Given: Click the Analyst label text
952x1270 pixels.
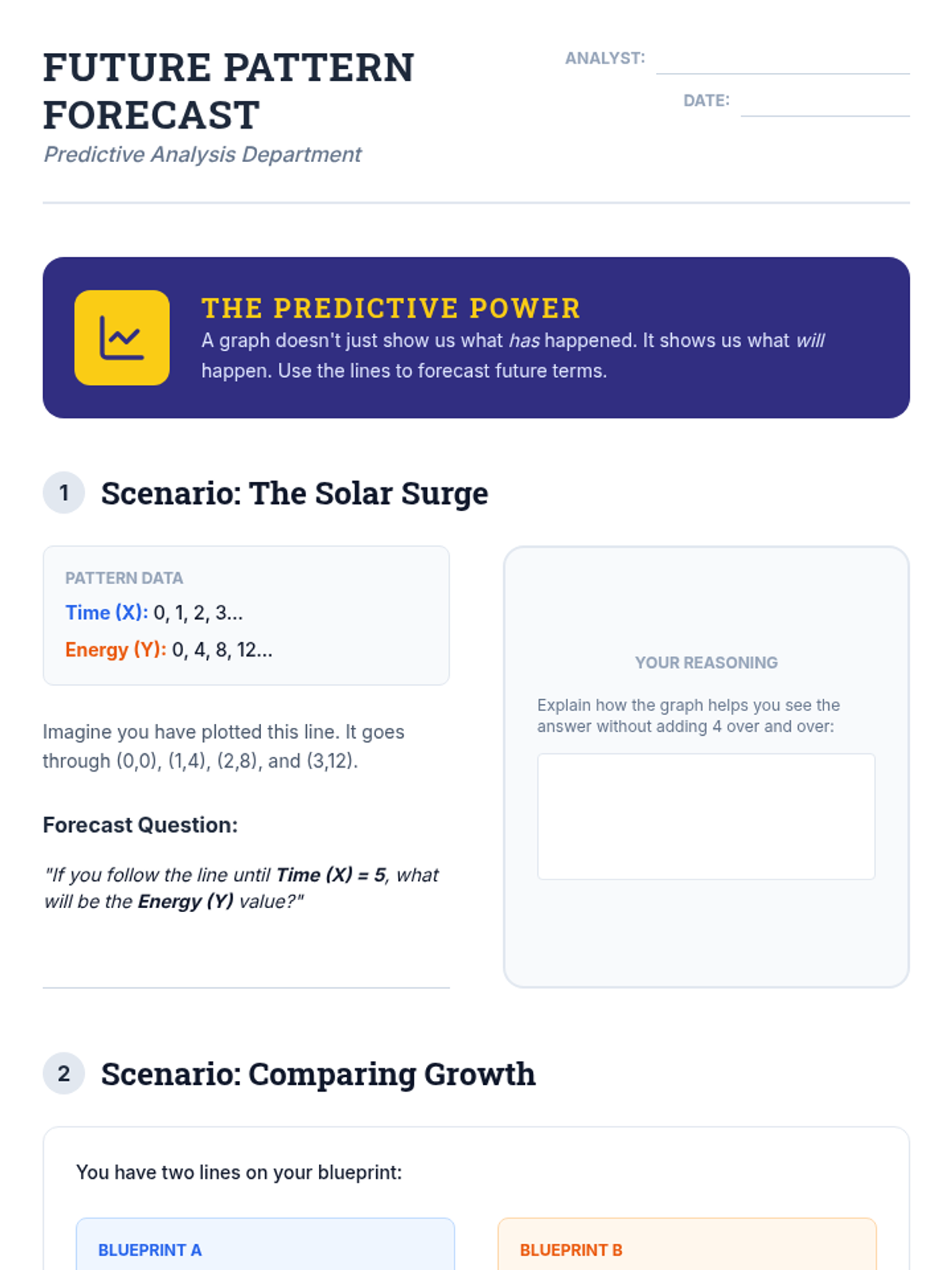Looking at the screenshot, I should pos(605,58).
